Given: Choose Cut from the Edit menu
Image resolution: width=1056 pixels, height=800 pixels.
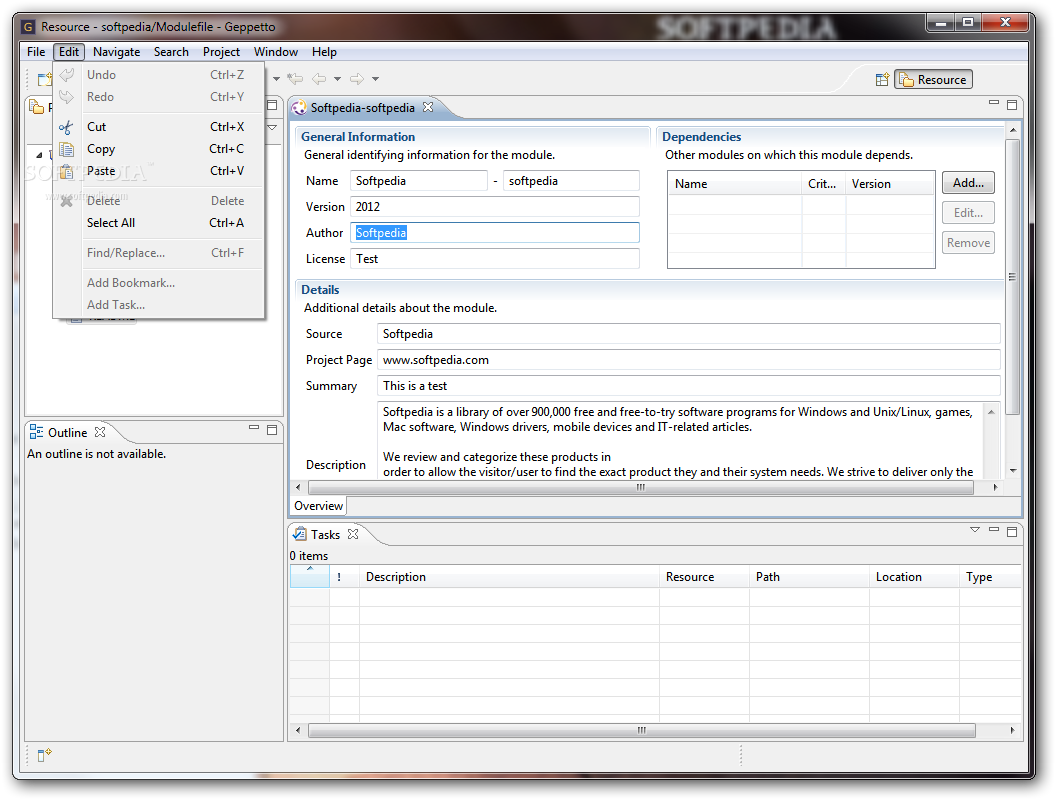Looking at the screenshot, I should 158,127.
